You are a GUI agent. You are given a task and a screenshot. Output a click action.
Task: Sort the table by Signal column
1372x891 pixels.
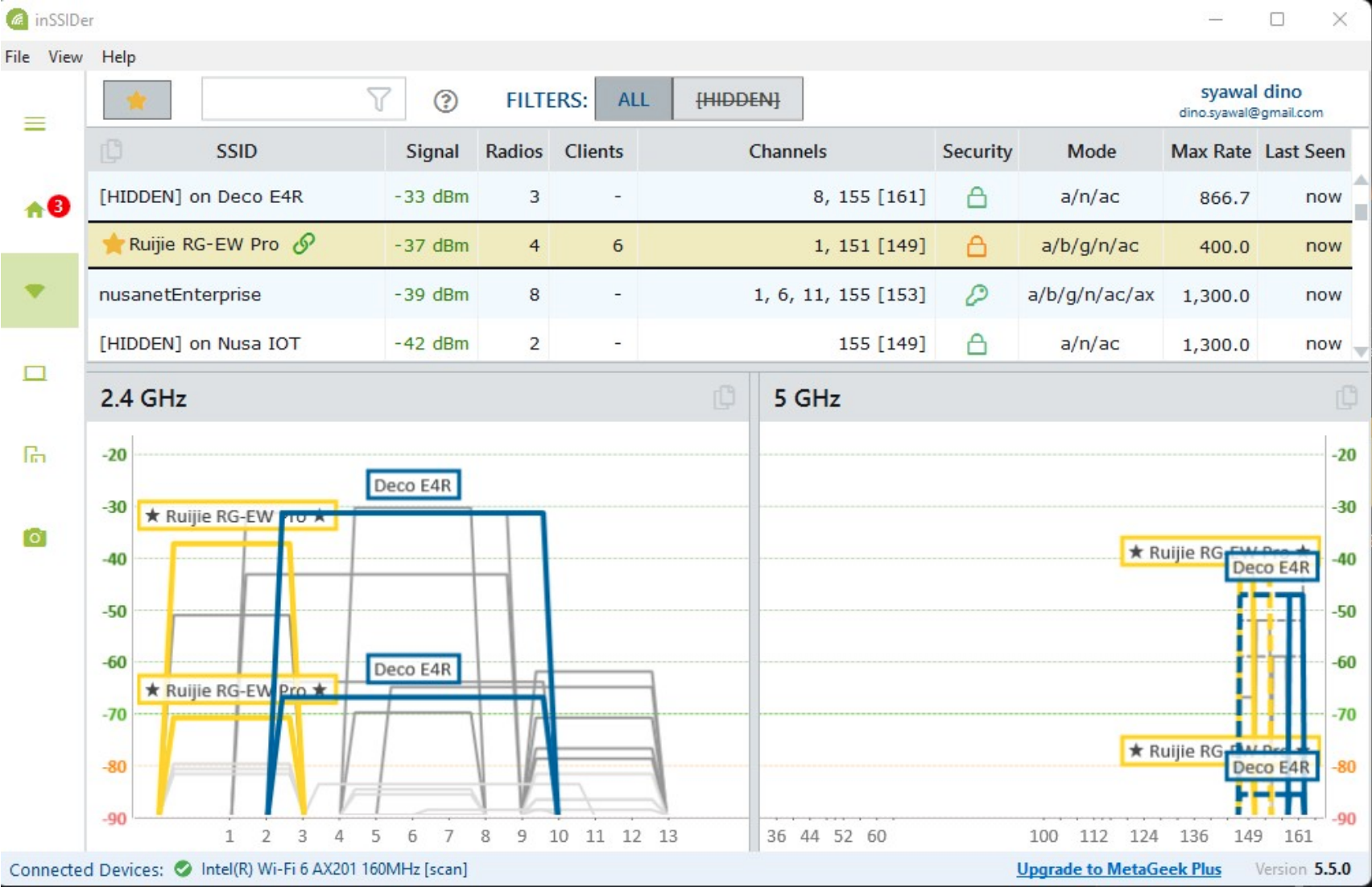432,151
